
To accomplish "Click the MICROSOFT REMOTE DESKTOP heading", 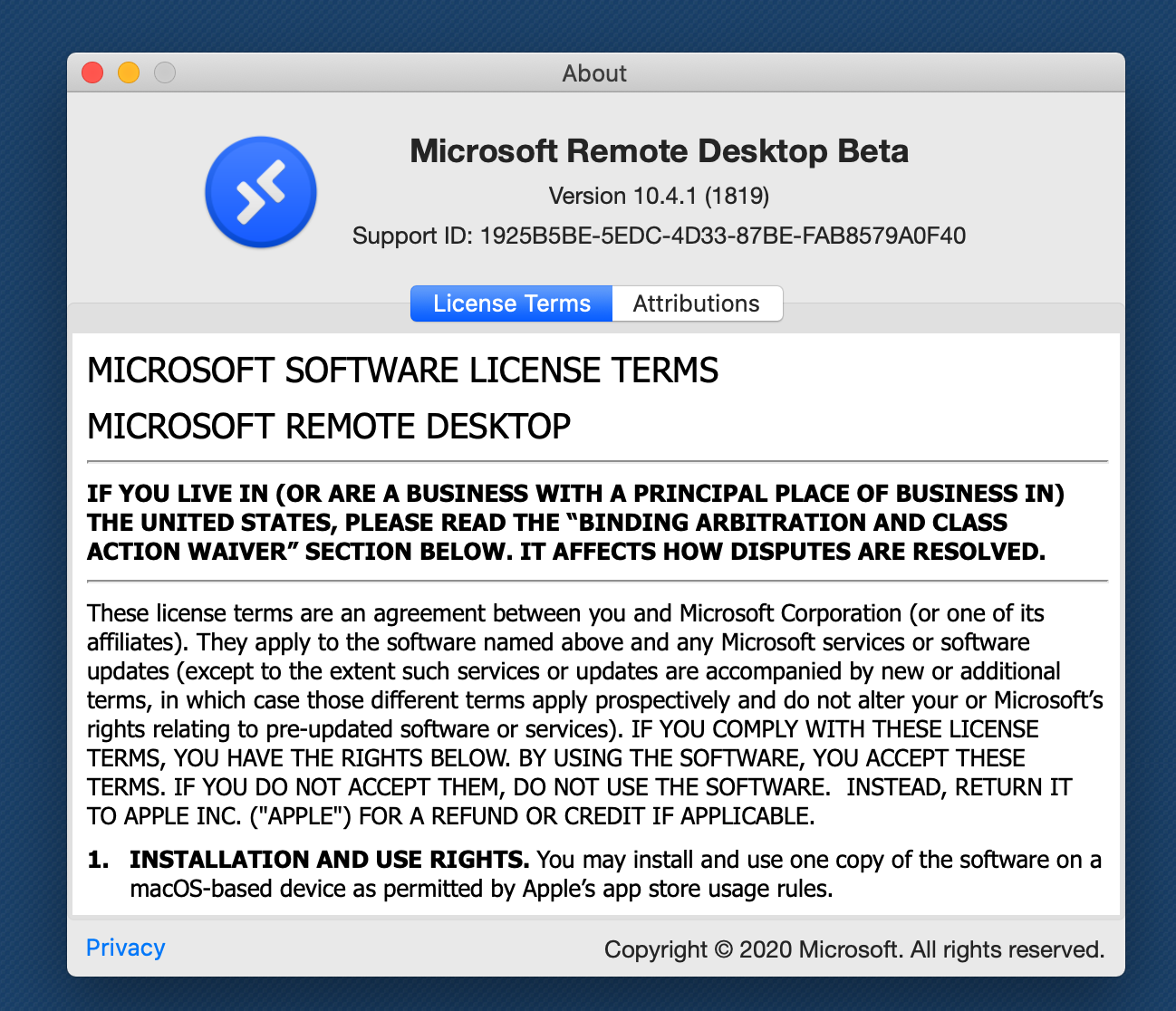I will pyautogui.click(x=329, y=426).
